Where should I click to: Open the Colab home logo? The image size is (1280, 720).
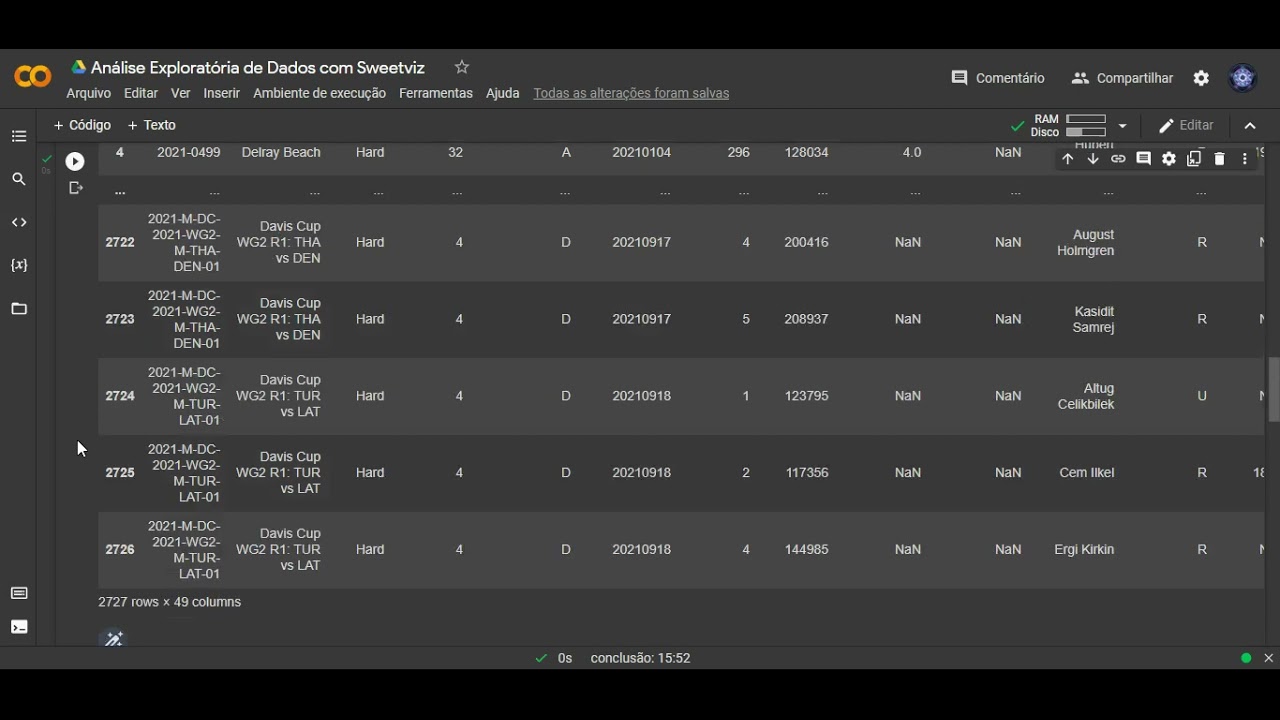point(32,77)
